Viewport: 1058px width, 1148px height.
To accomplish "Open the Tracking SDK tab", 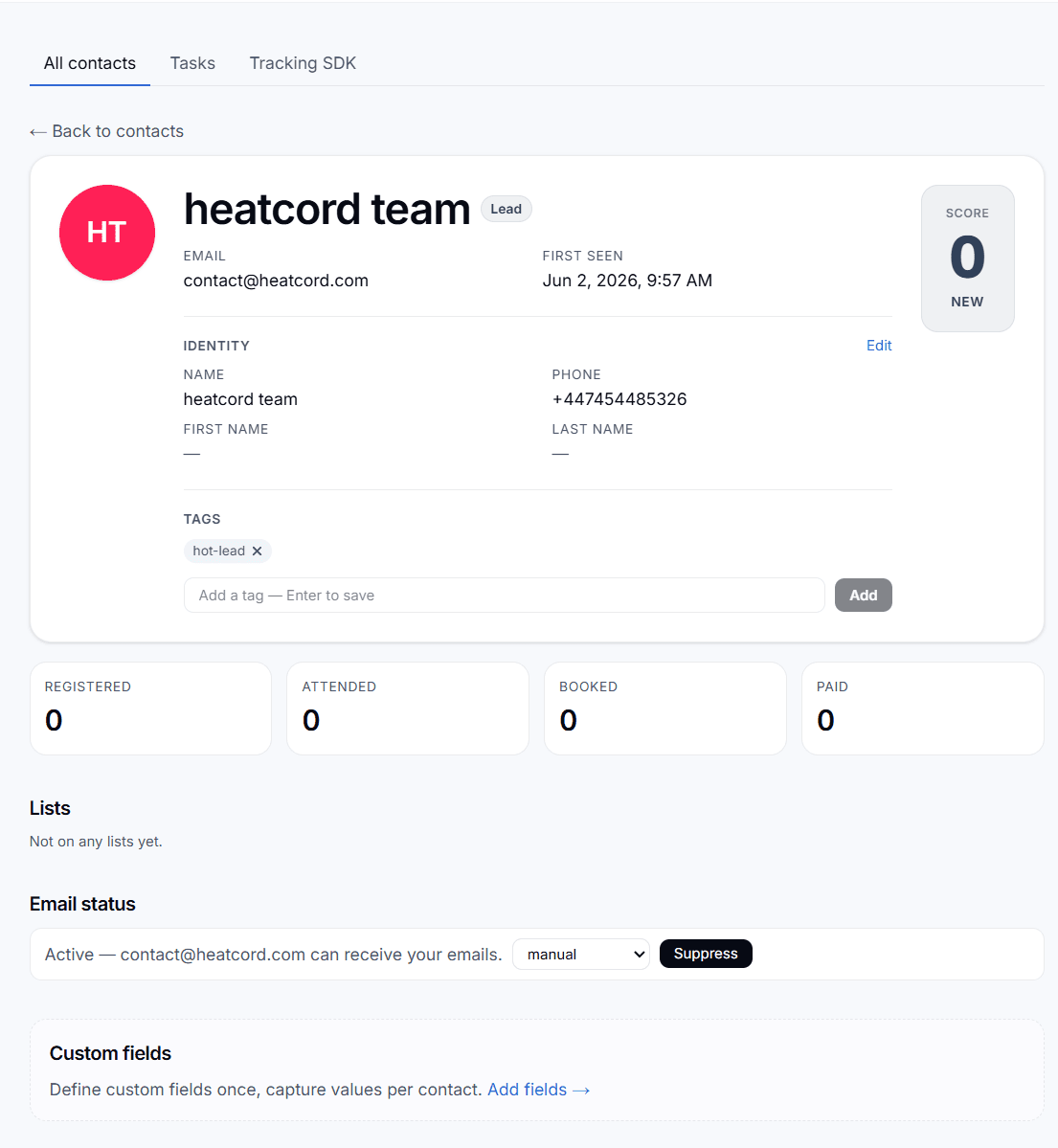I will [x=303, y=63].
